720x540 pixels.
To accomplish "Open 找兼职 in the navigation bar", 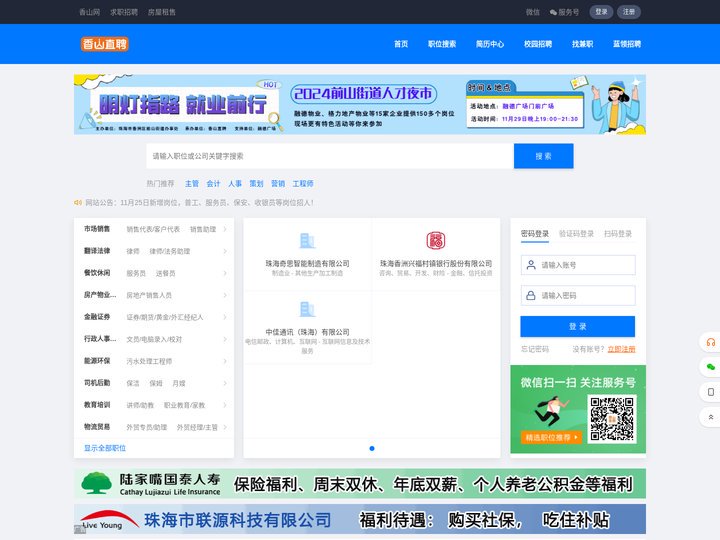I will pyautogui.click(x=582, y=44).
